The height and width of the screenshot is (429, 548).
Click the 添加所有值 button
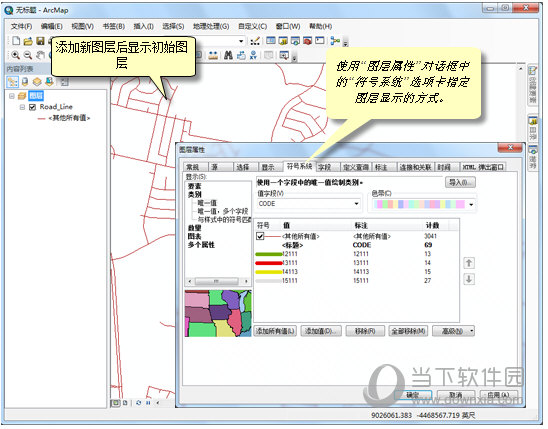click(x=275, y=331)
